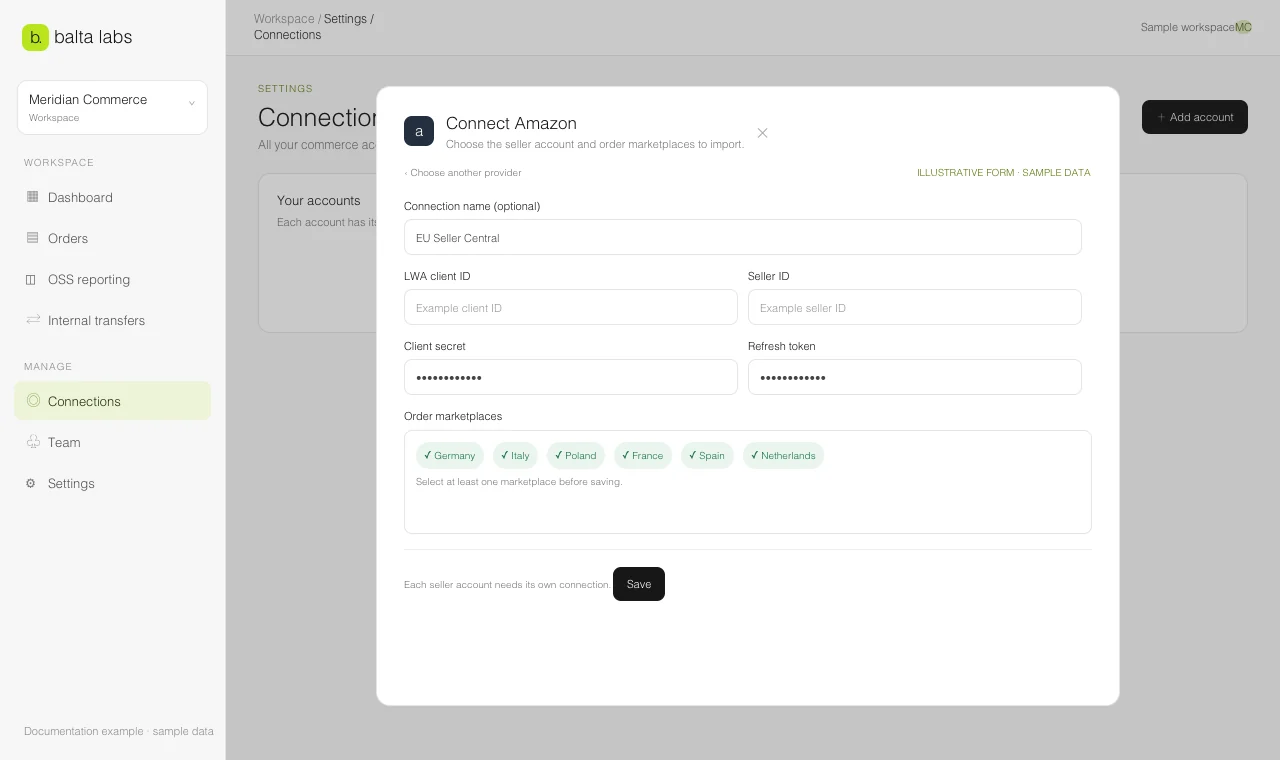Toggle the Netherlands marketplace chip

[x=783, y=455]
